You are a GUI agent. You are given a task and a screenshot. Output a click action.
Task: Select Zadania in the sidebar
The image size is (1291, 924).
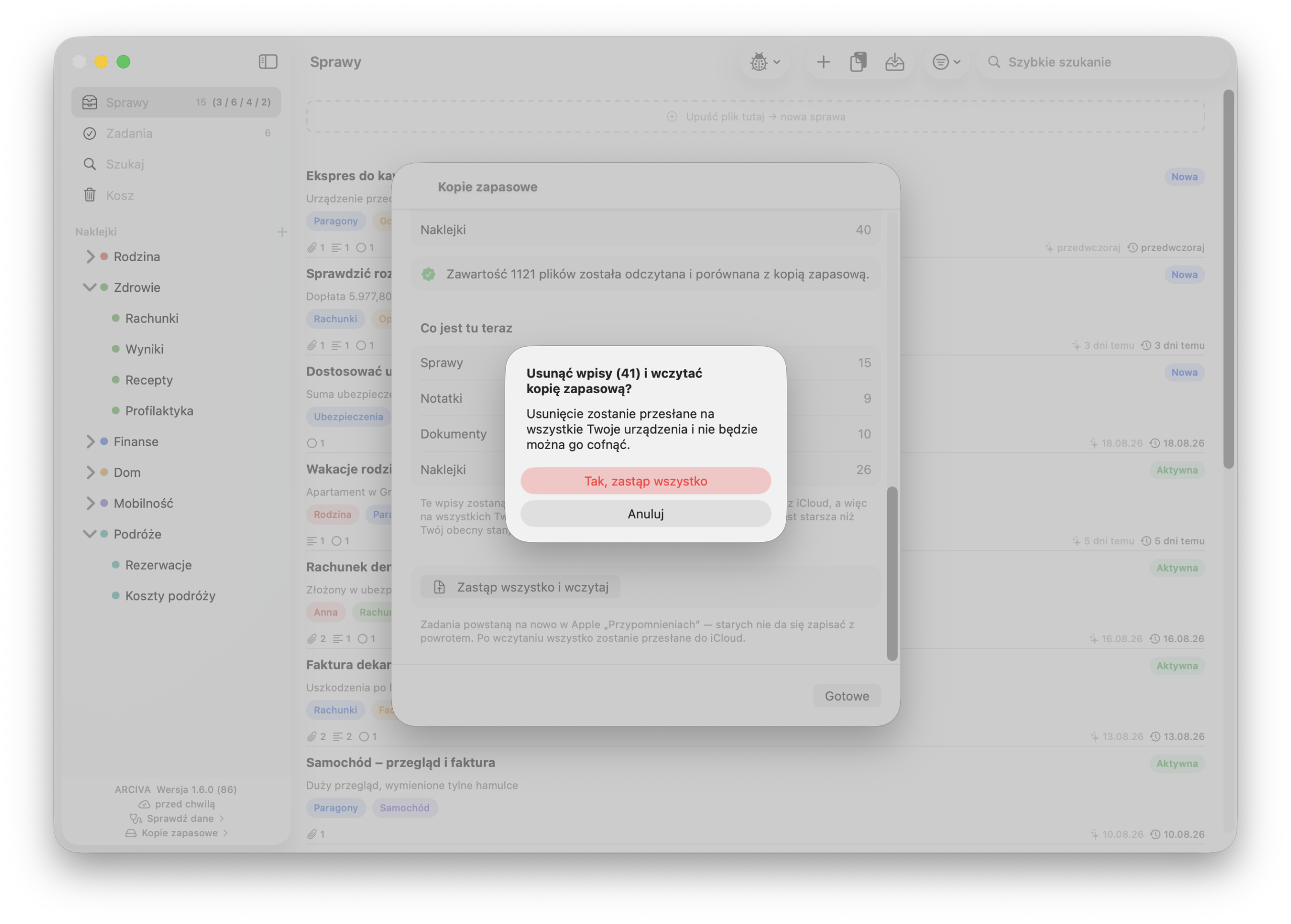[x=176, y=133]
